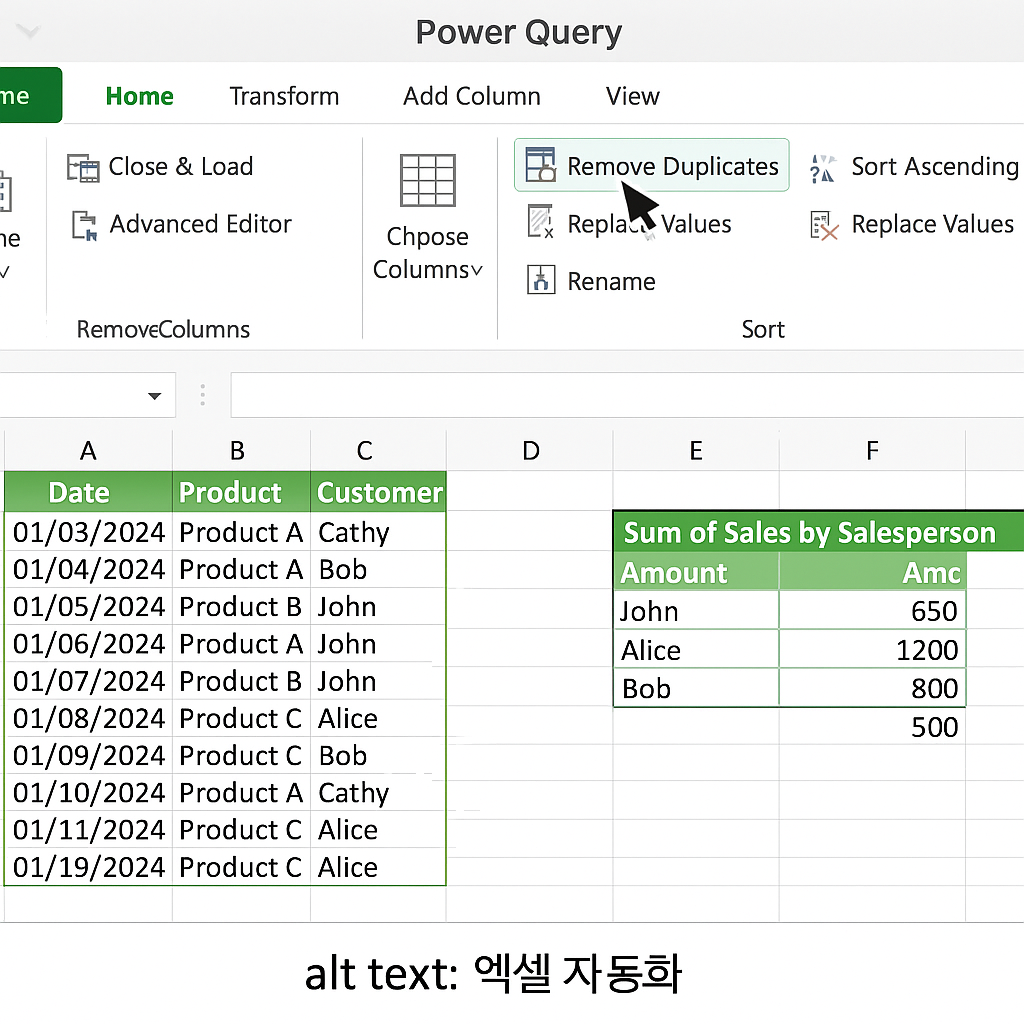Click the Close & Load icon
Image resolution: width=1024 pixels, height=1024 pixels.
[x=83, y=168]
